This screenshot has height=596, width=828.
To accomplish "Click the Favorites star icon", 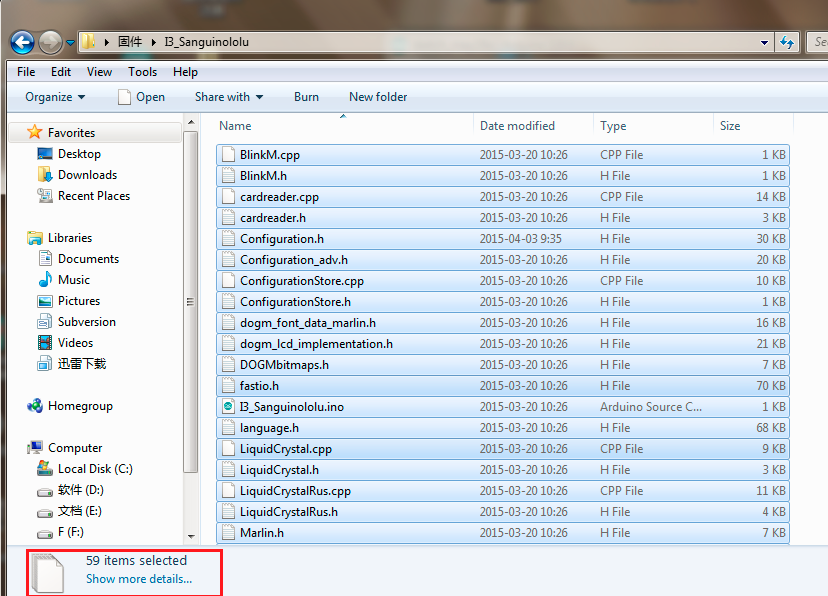I will coord(35,133).
